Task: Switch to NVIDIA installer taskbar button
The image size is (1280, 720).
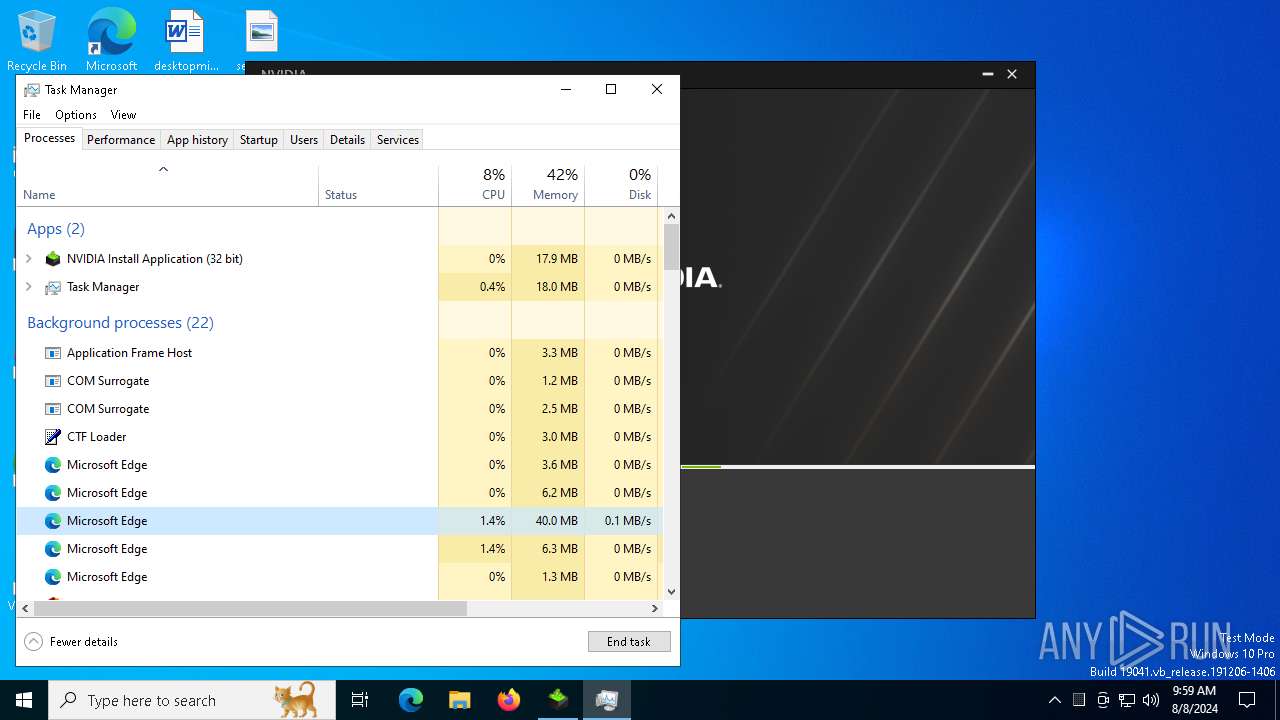Action: 558,700
